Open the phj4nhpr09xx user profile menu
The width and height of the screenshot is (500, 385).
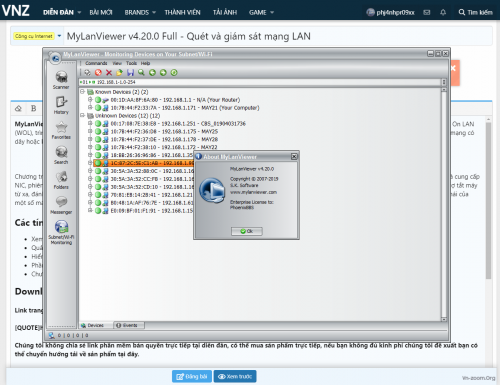[391, 12]
